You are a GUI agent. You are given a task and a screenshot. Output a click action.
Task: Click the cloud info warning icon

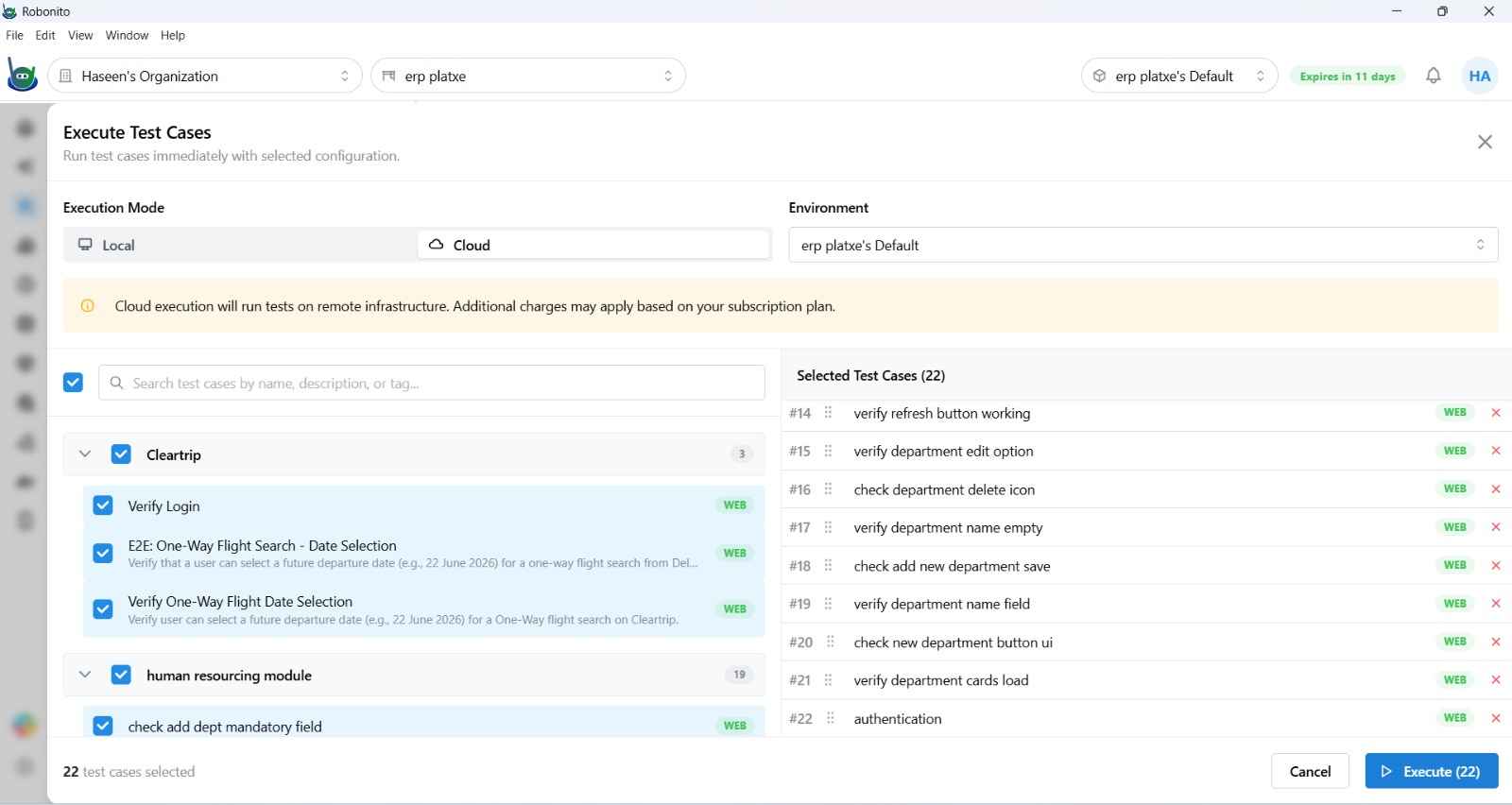click(88, 306)
